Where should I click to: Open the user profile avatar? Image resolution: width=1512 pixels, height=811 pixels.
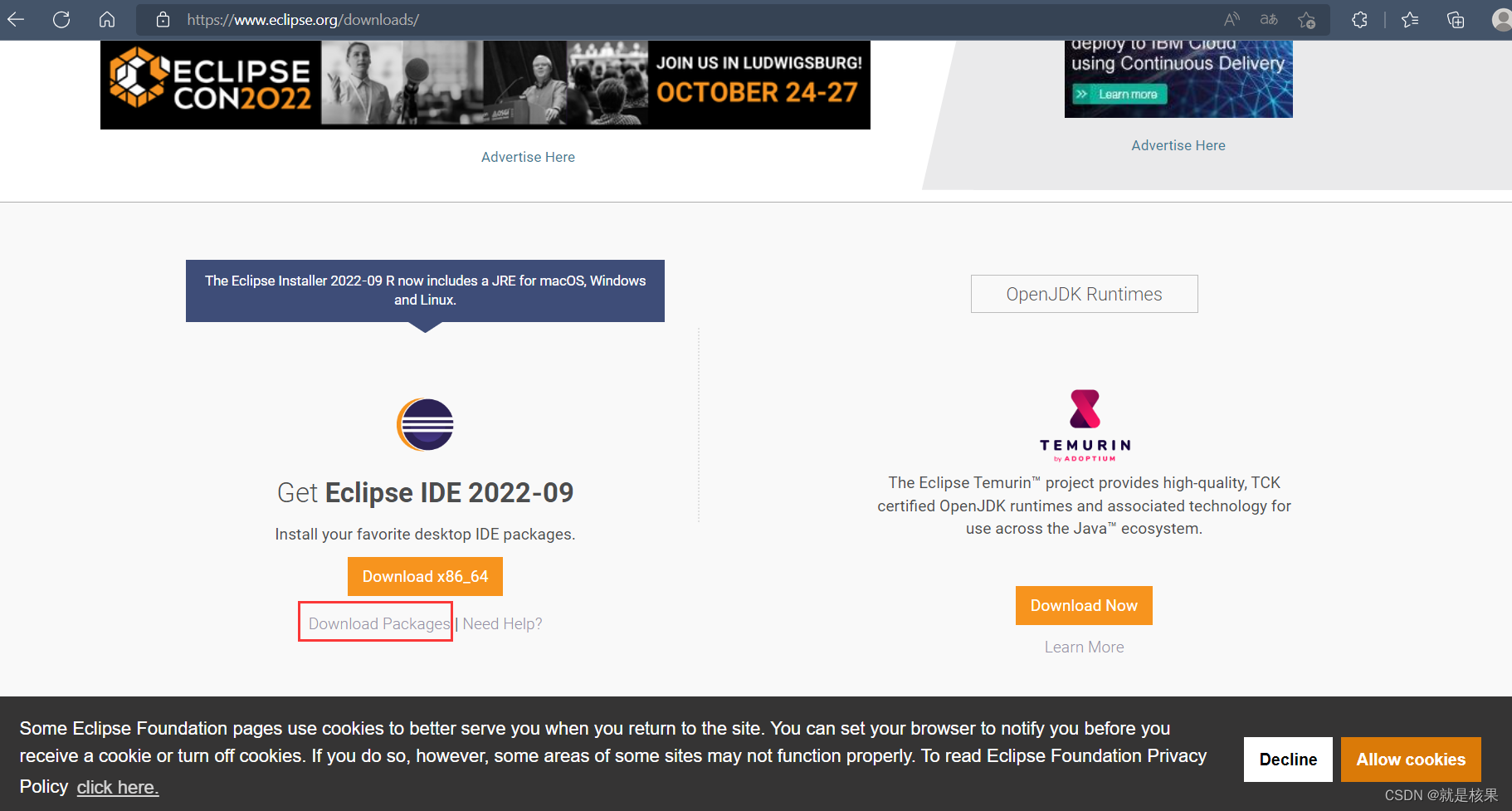(x=1501, y=19)
